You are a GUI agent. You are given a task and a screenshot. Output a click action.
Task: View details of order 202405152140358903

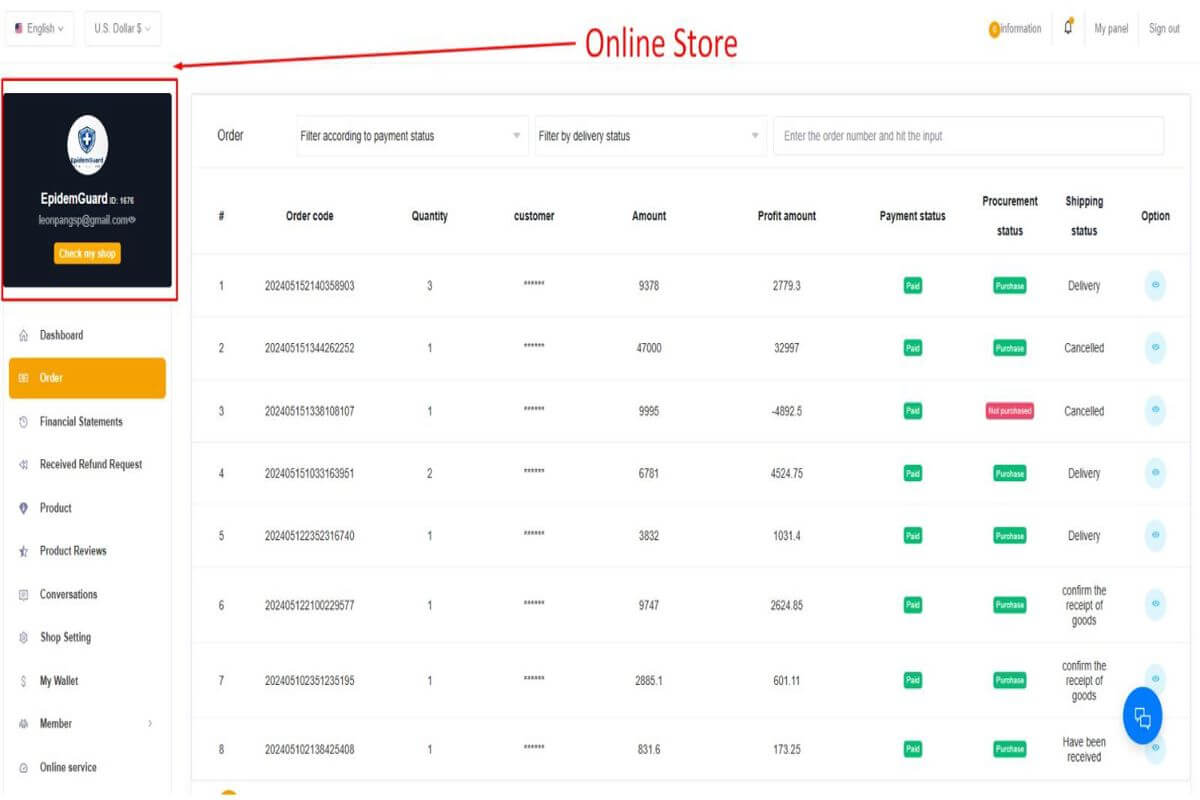[x=1155, y=285]
